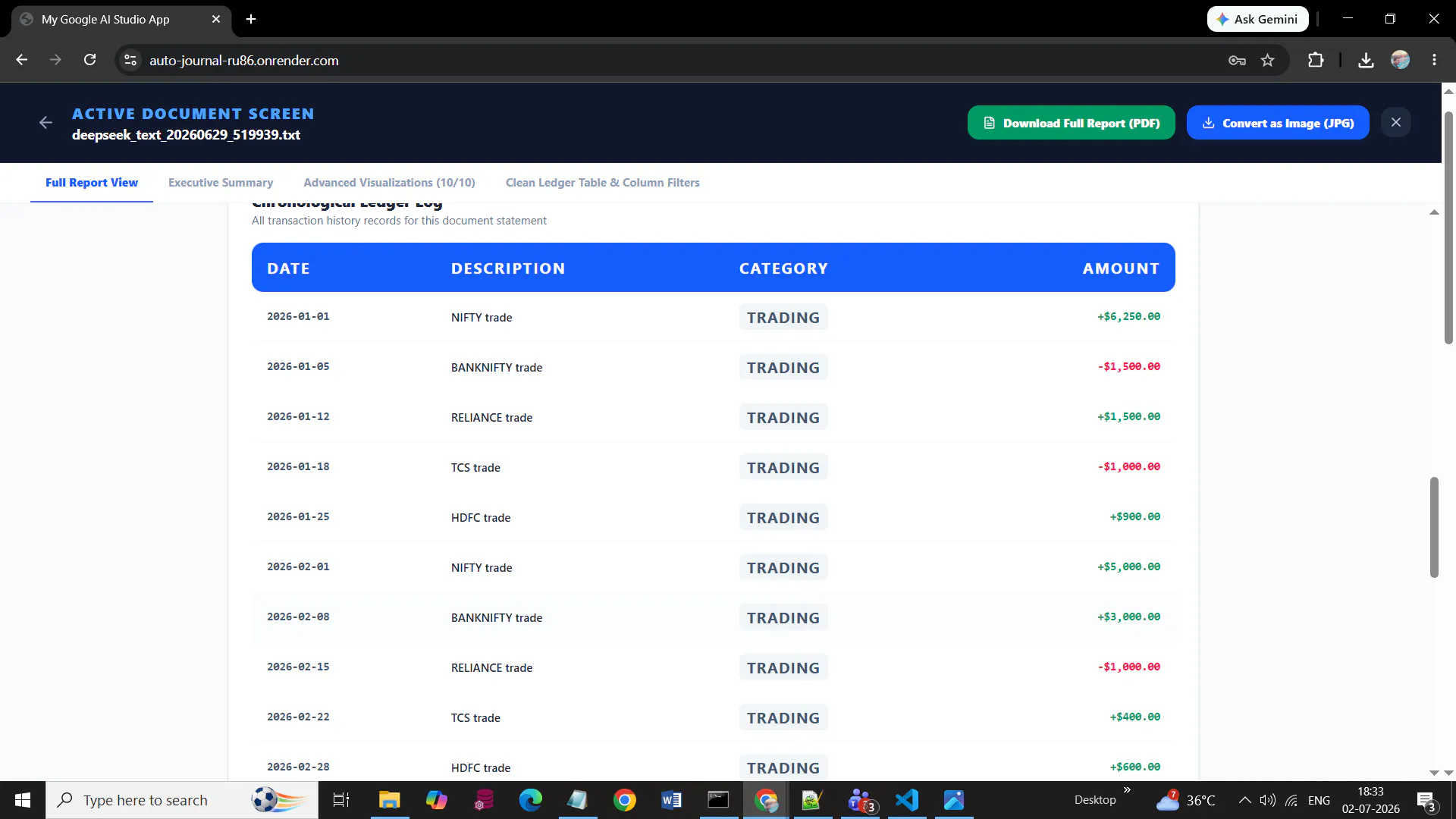Select the Full Report View tab

point(92,183)
